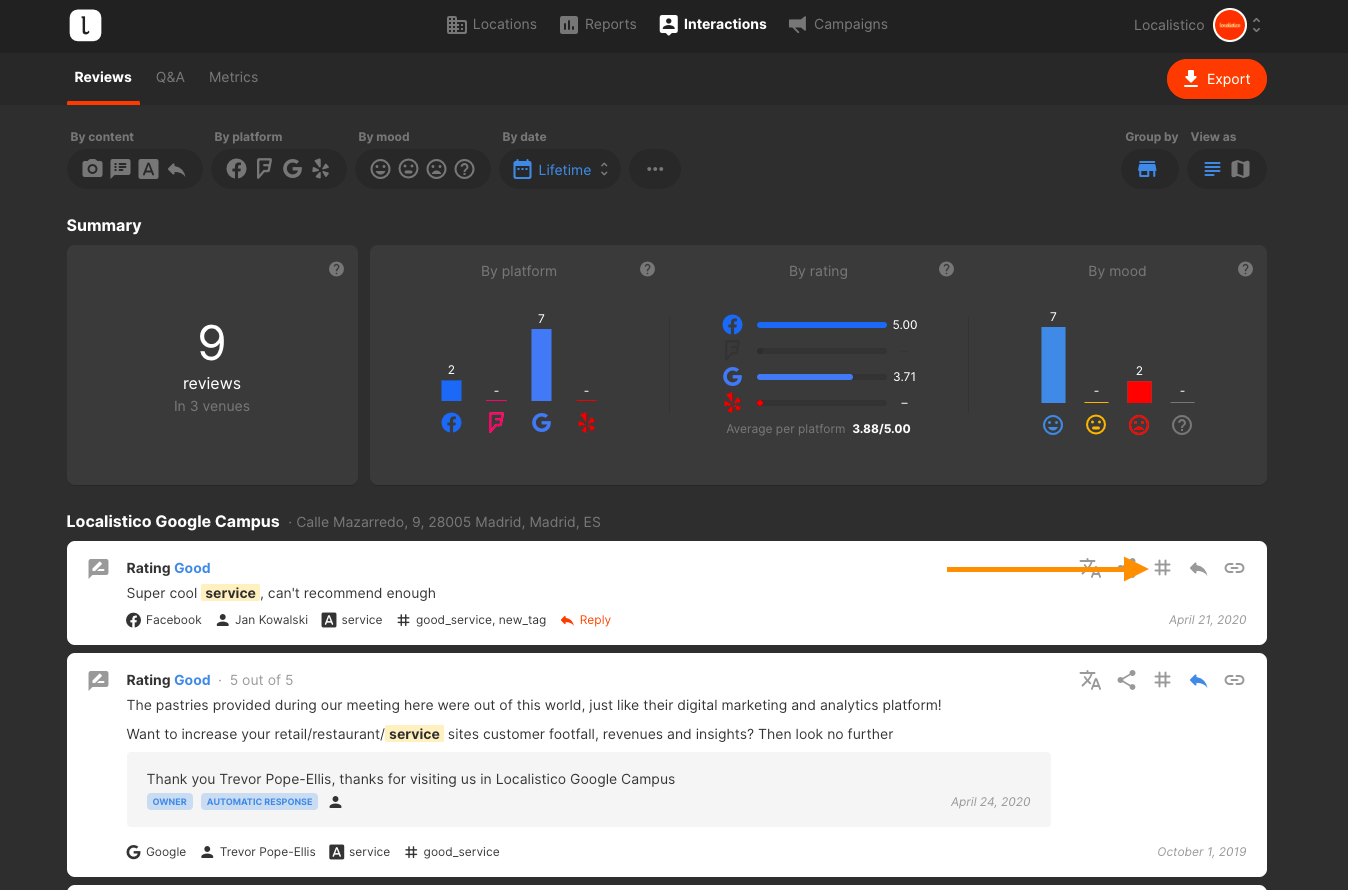Image resolution: width=1348 pixels, height=890 pixels.
Task: Open help for the By mood chart
Action: 1245,269
